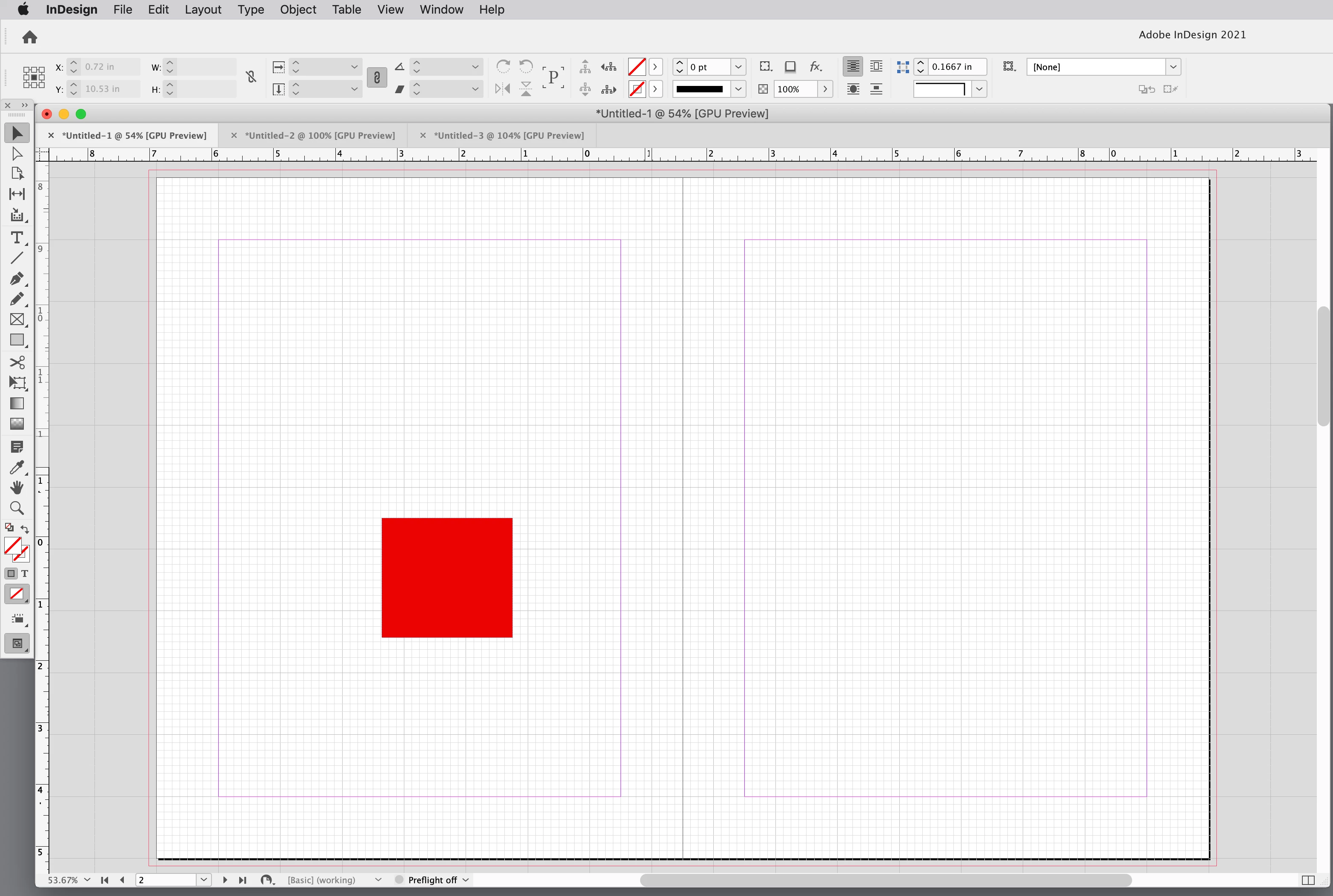Select the Direct Selection tool
The height and width of the screenshot is (896, 1333).
tap(17, 154)
